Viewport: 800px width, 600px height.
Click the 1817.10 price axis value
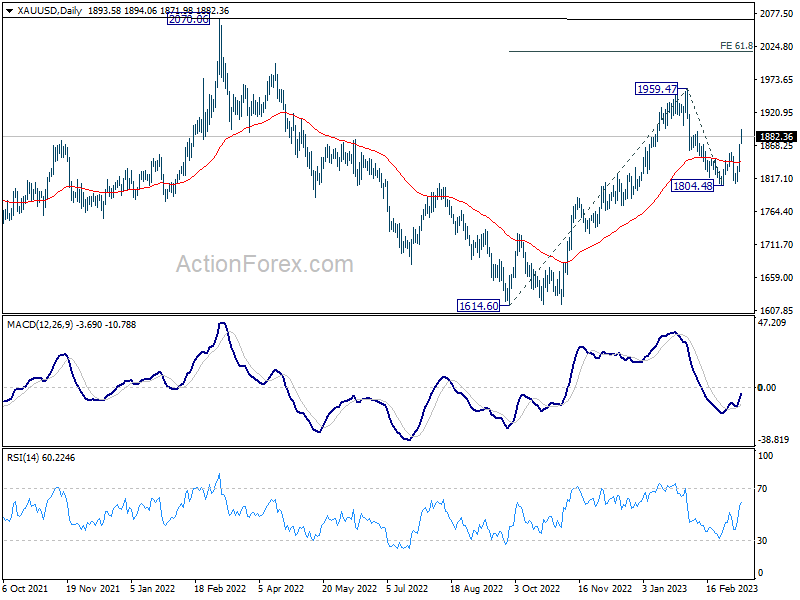coord(776,179)
